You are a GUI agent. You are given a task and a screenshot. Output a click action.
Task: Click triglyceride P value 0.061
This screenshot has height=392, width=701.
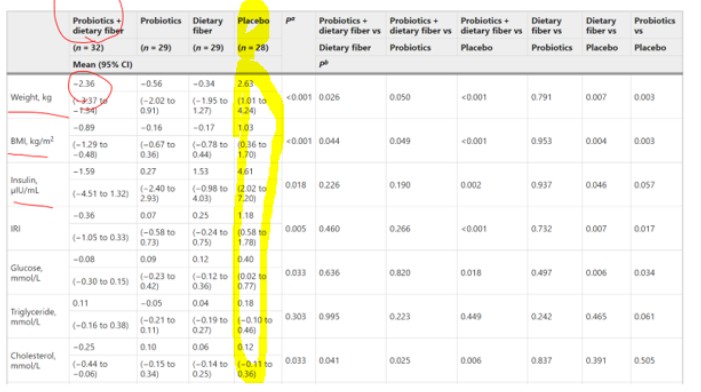click(644, 316)
